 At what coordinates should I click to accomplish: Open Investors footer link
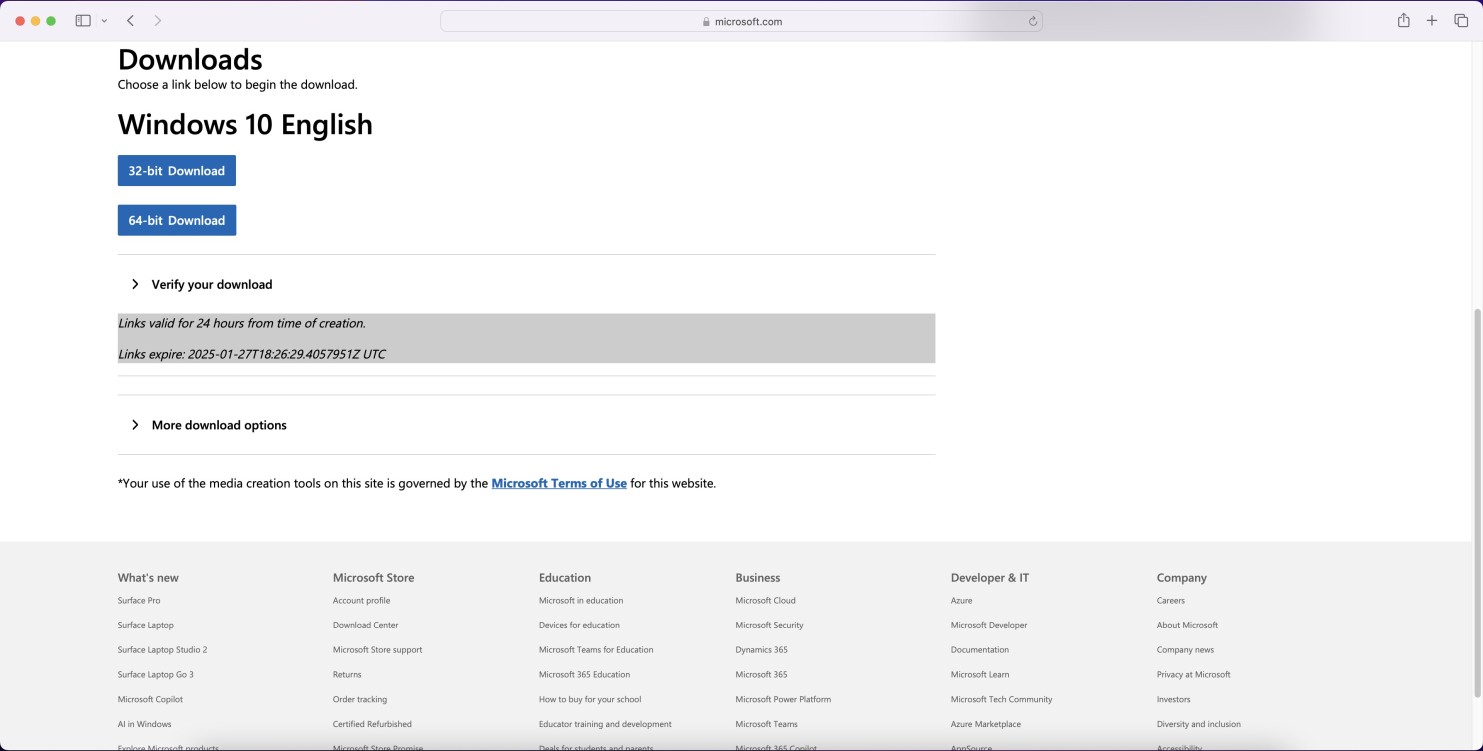click(x=1174, y=699)
